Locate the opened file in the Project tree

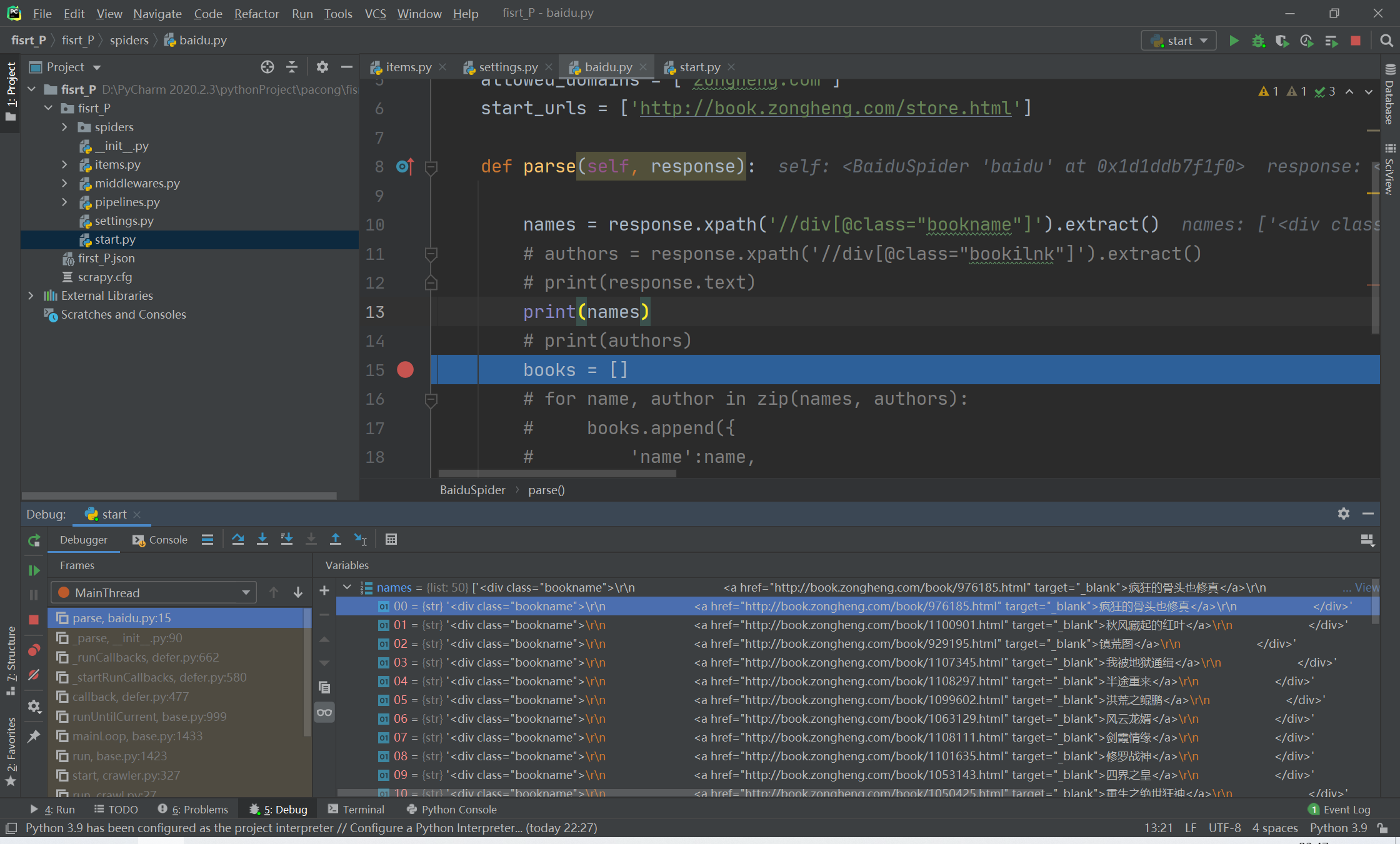[267, 67]
